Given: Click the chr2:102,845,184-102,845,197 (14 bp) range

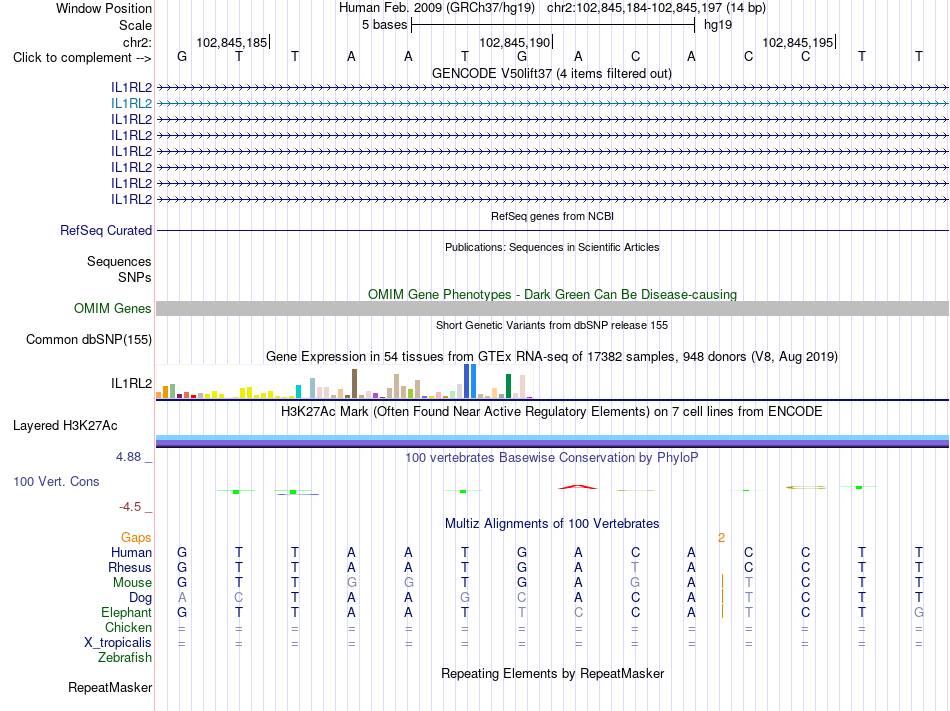Looking at the screenshot, I should (656, 8).
